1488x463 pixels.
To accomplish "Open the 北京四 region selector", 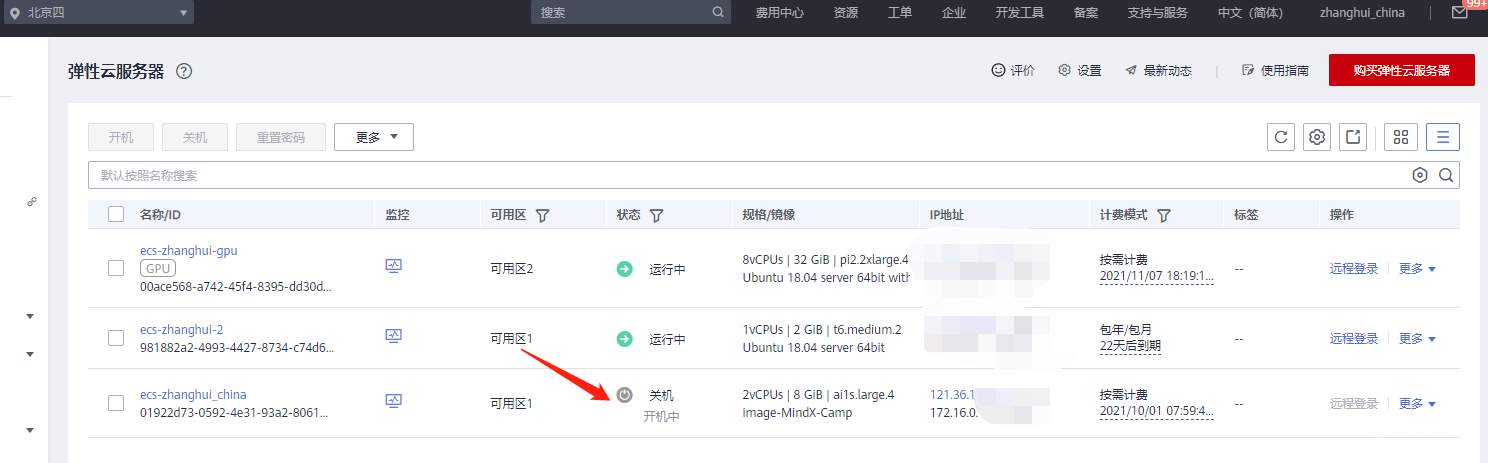I will (x=98, y=13).
